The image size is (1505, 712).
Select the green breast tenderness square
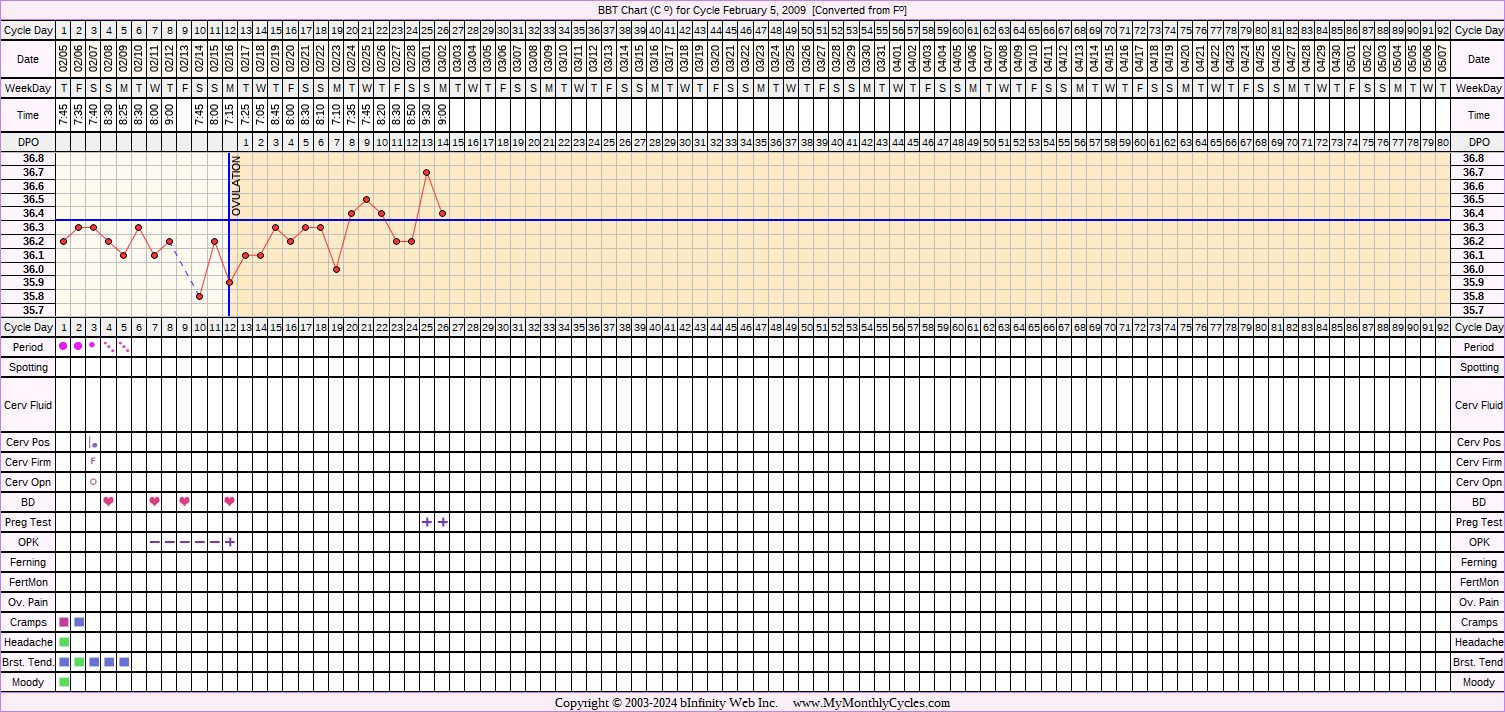click(x=79, y=662)
